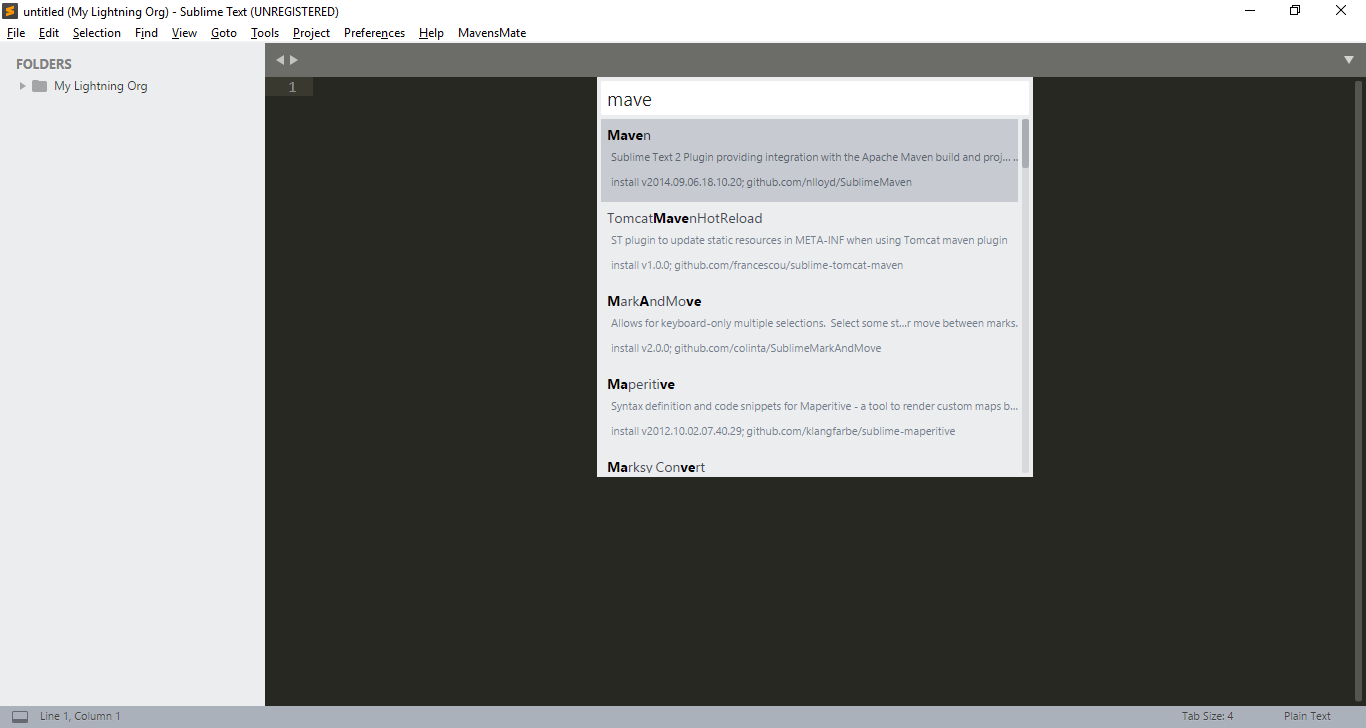Image resolution: width=1366 pixels, height=728 pixels.
Task: Open the Help menu
Action: (431, 33)
